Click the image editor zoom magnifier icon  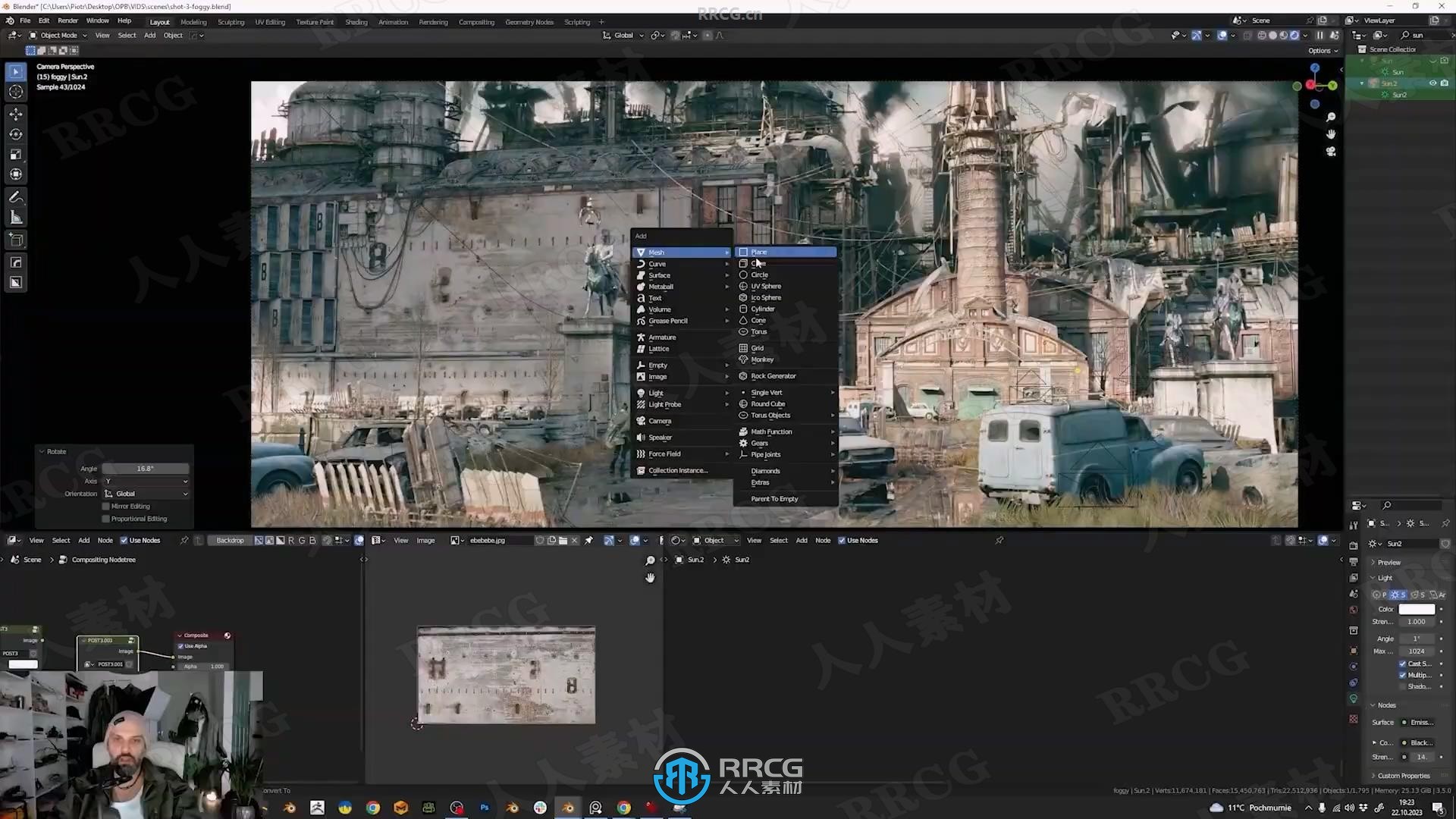650,560
